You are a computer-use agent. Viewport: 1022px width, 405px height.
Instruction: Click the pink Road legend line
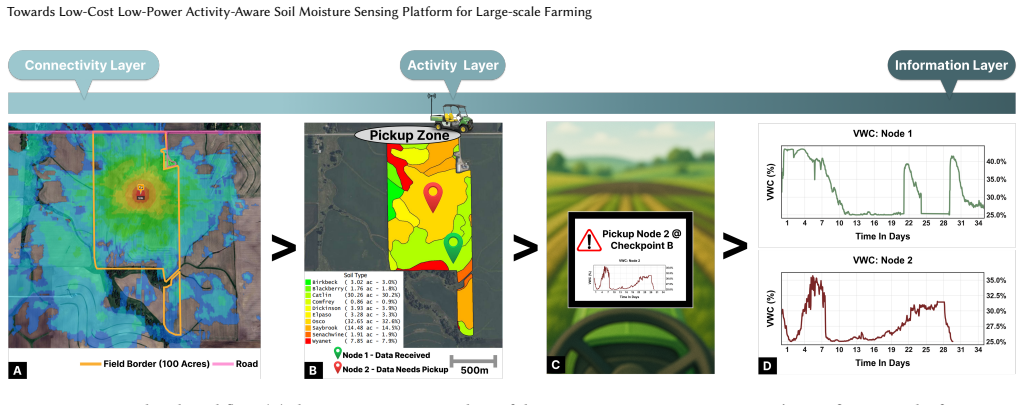point(225,365)
